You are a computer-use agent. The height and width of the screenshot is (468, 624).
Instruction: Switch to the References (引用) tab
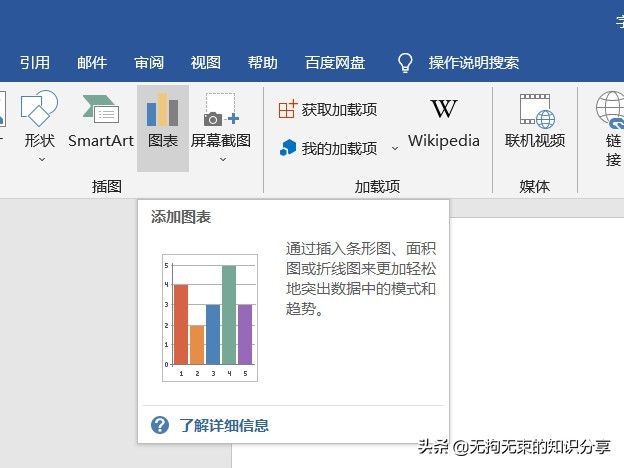35,62
